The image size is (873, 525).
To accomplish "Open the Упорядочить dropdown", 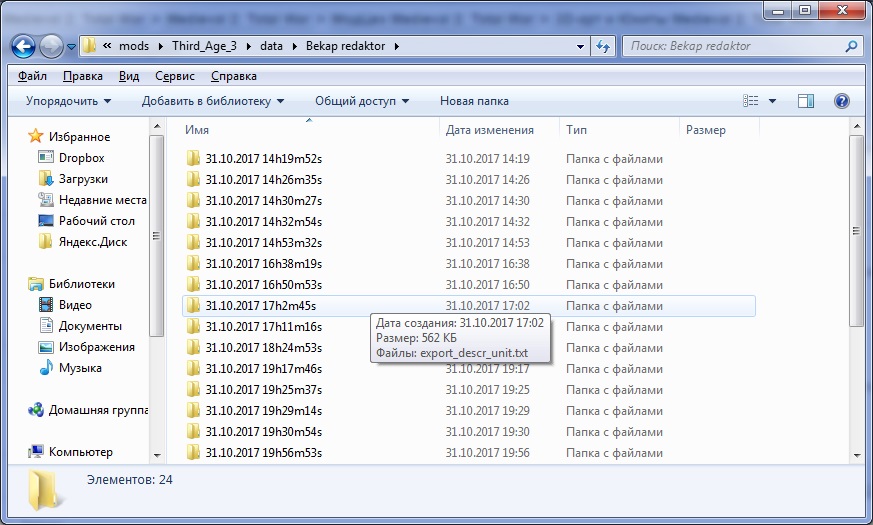I will point(68,101).
